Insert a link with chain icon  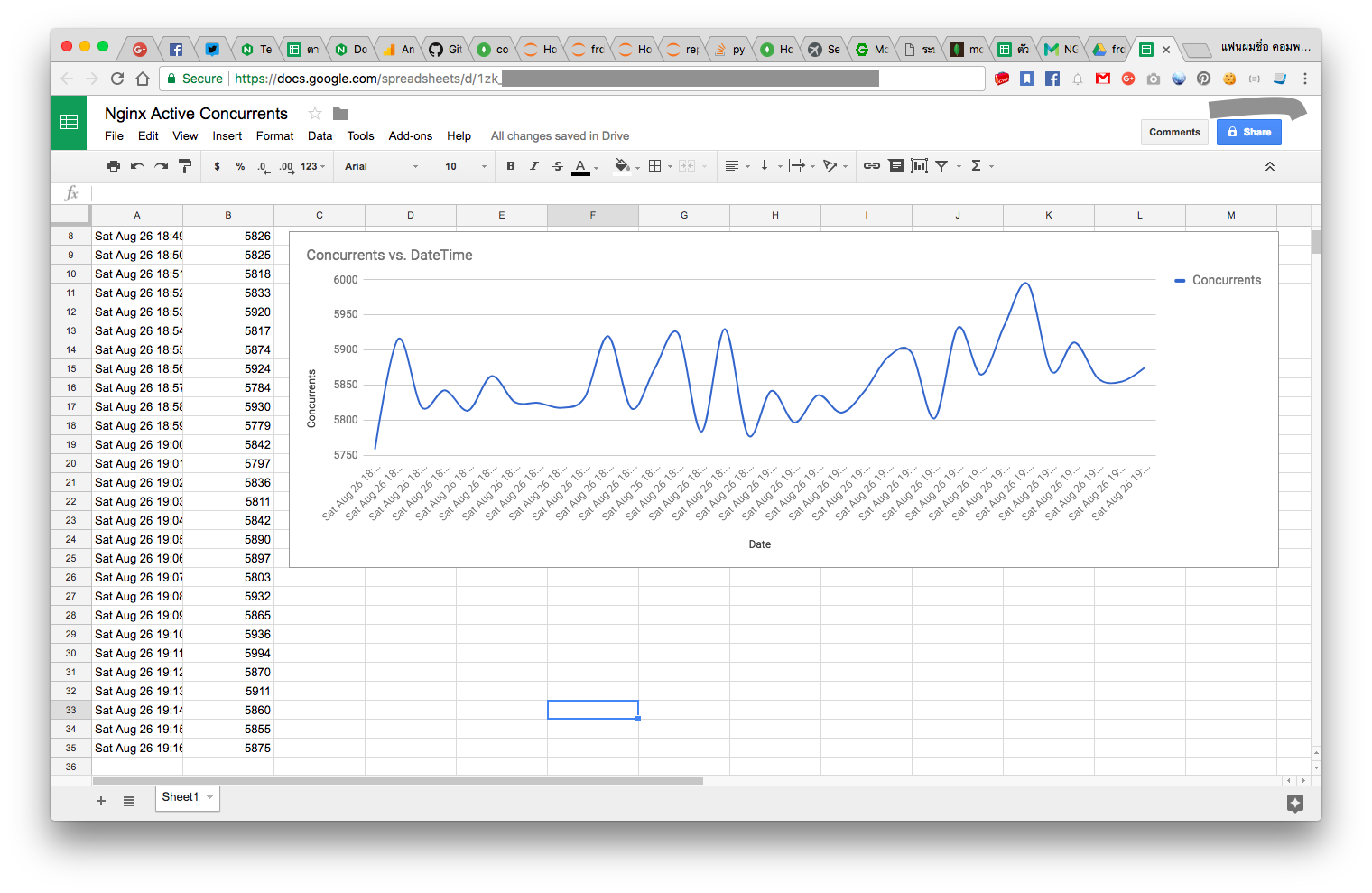871,166
